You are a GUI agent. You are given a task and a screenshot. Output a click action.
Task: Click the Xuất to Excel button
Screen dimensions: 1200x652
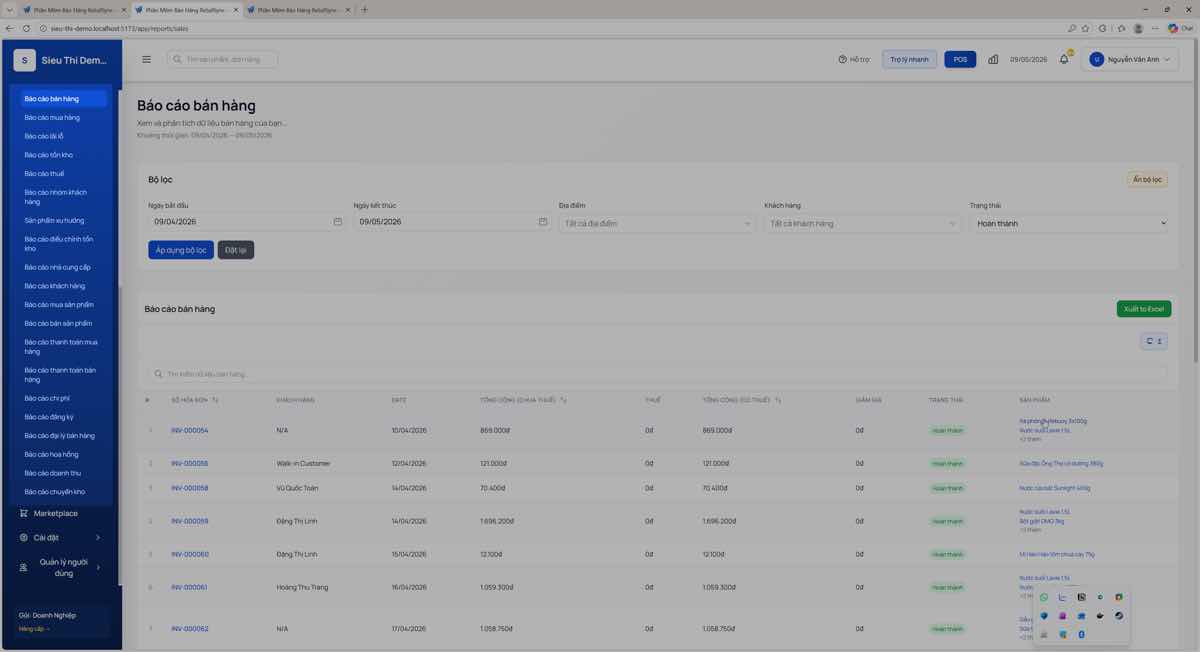pyautogui.click(x=1143, y=309)
